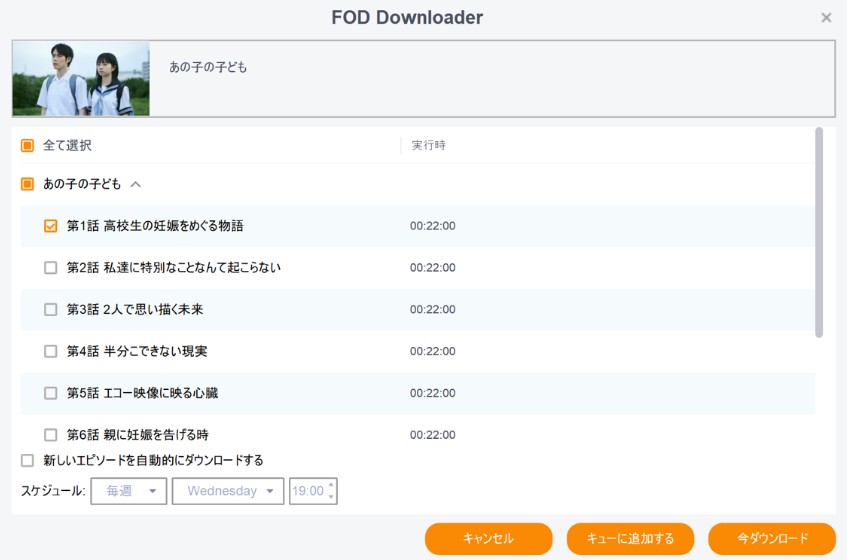Check episode 第6話 親に妊娠を告げる時
The width and height of the screenshot is (847, 560).
(x=50, y=435)
